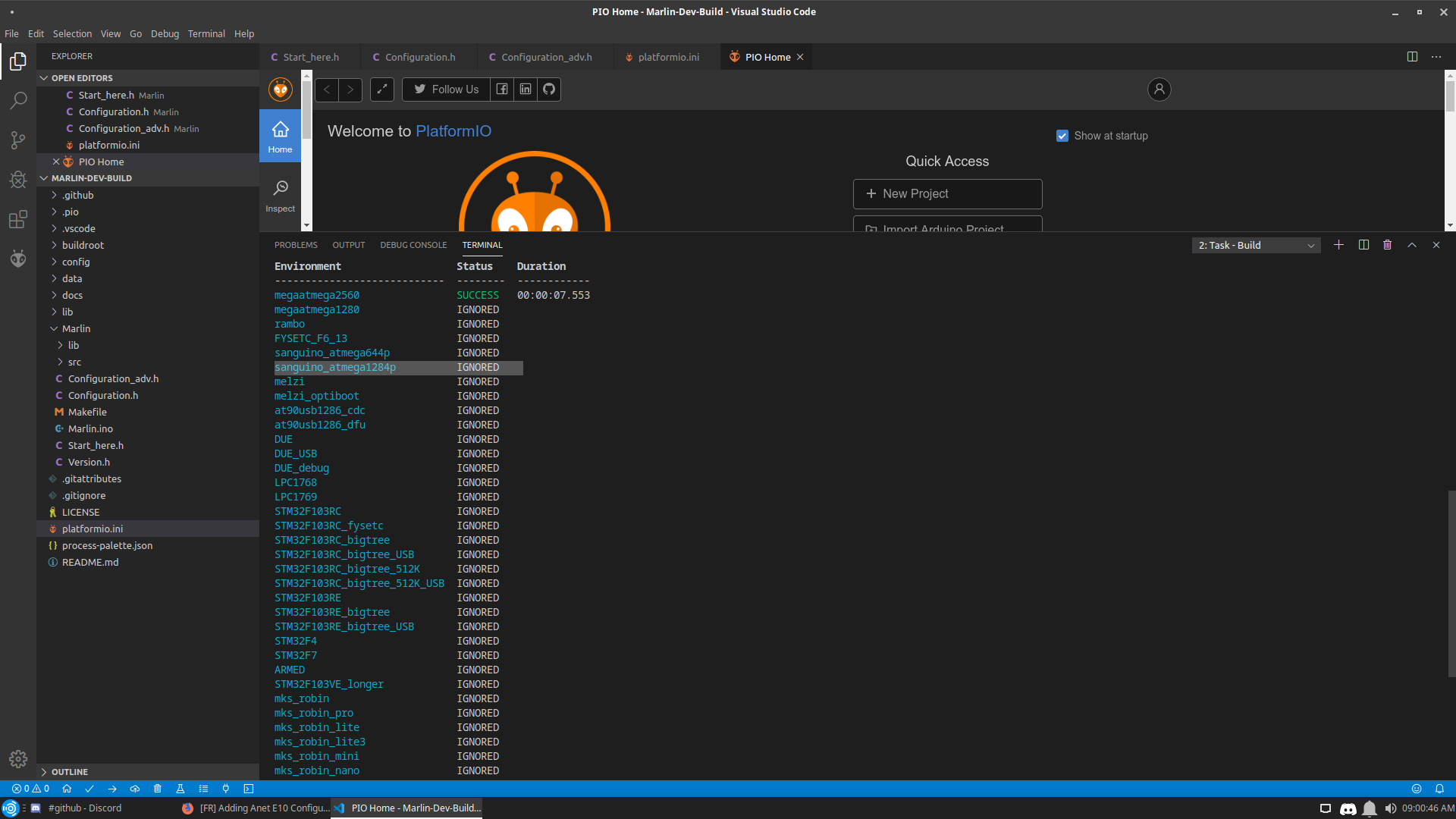The height and width of the screenshot is (819, 1456).
Task: Open the terminal selector dropdown '2: Task - Build'
Action: tap(1256, 245)
